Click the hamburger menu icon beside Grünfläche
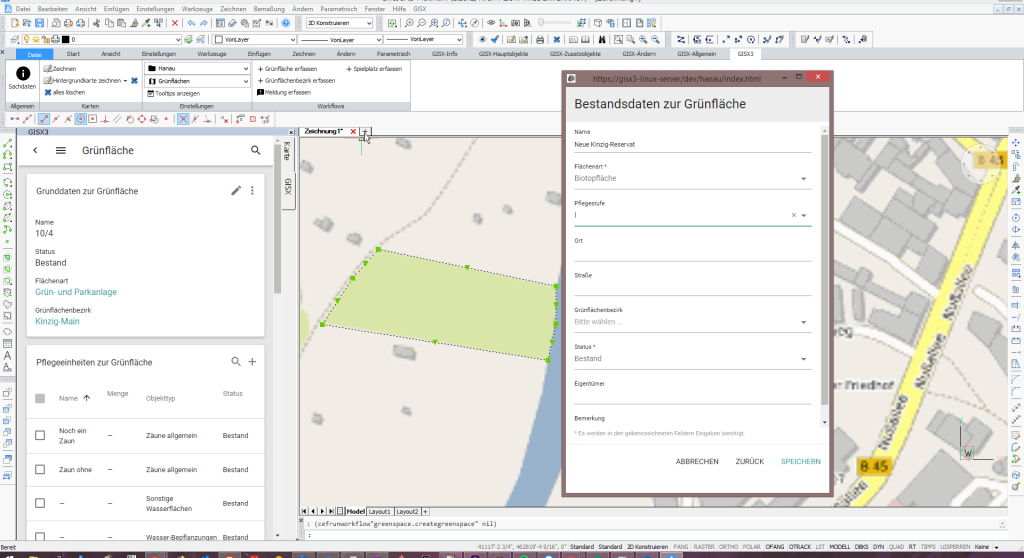 point(61,150)
